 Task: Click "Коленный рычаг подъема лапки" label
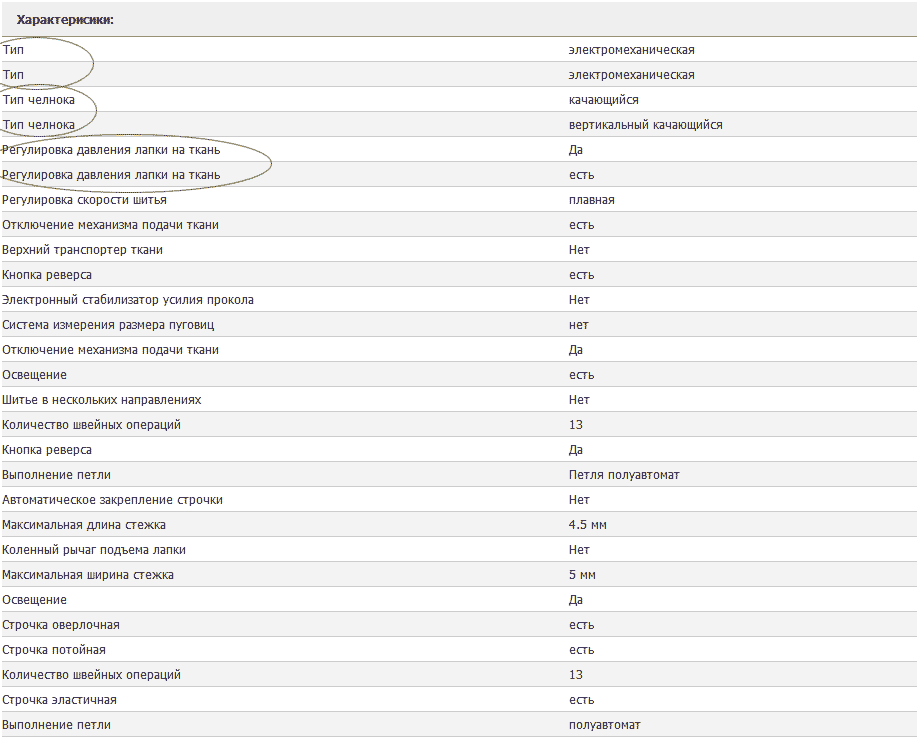tap(94, 550)
